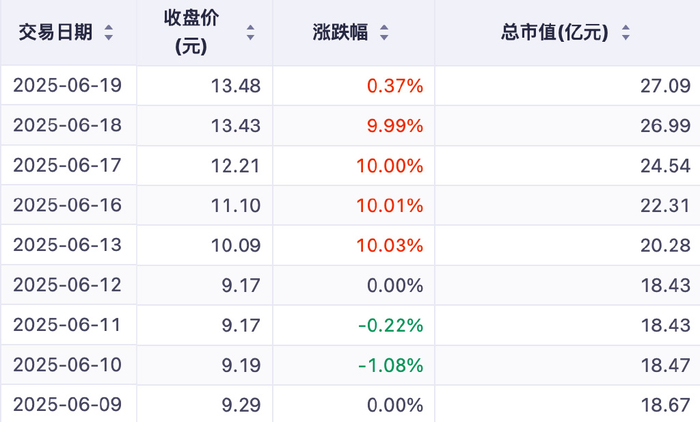Click the 交易日期 header label
This screenshot has height=422, width=700.
click(x=56, y=33)
